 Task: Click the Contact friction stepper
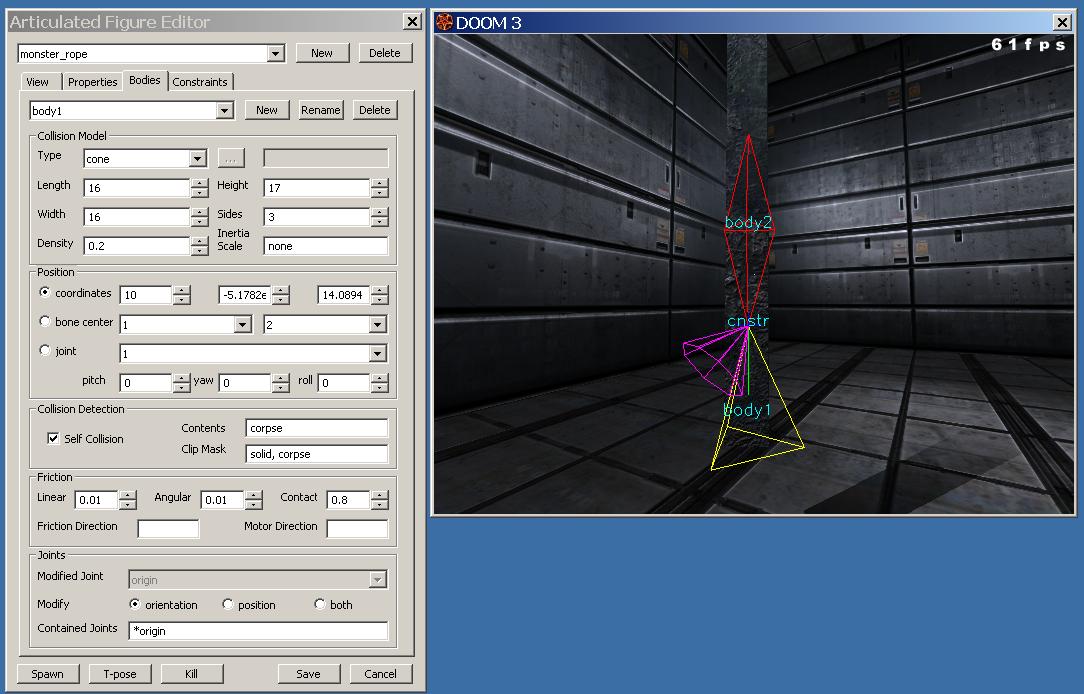[380, 500]
